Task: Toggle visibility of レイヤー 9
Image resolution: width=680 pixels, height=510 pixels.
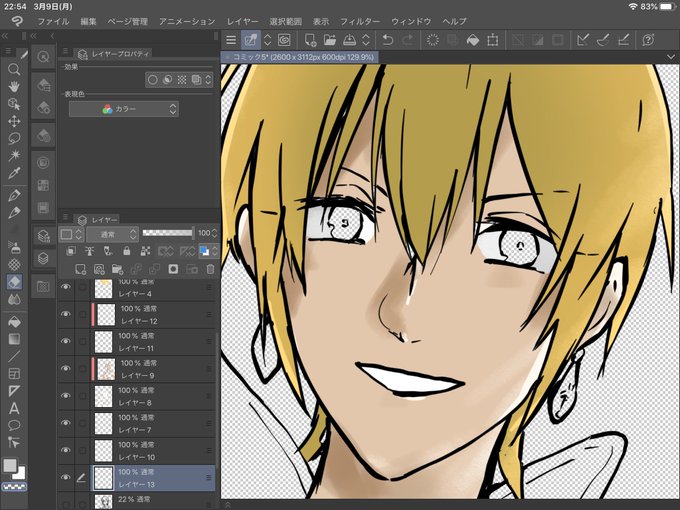Action: [66, 369]
